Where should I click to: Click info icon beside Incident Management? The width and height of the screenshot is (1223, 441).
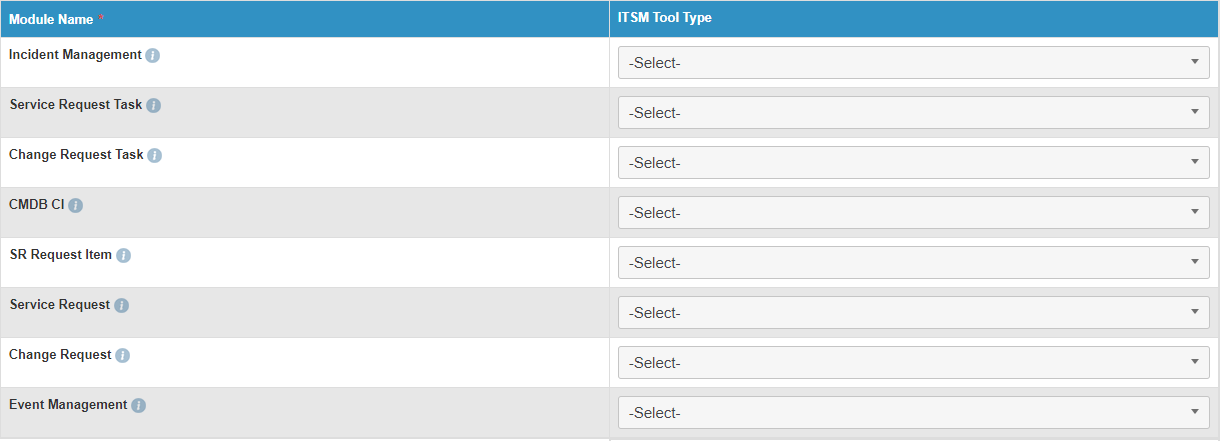click(153, 55)
